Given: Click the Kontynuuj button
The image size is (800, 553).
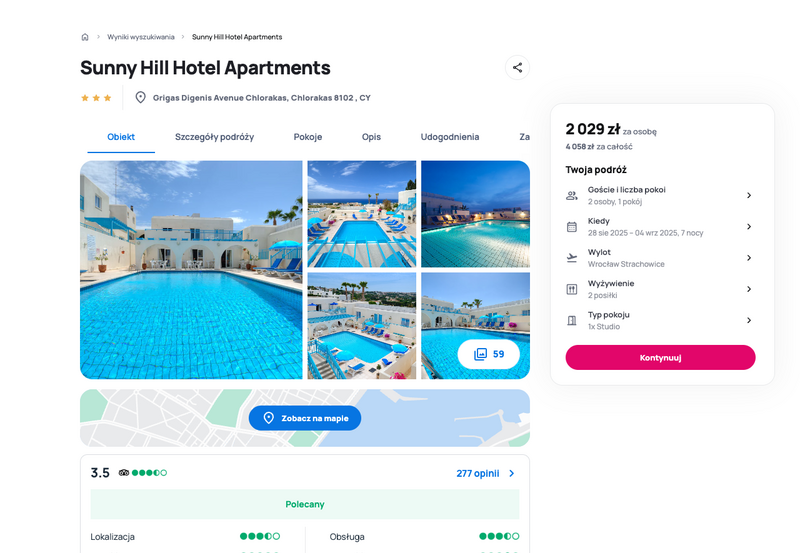Looking at the screenshot, I should click(660, 358).
